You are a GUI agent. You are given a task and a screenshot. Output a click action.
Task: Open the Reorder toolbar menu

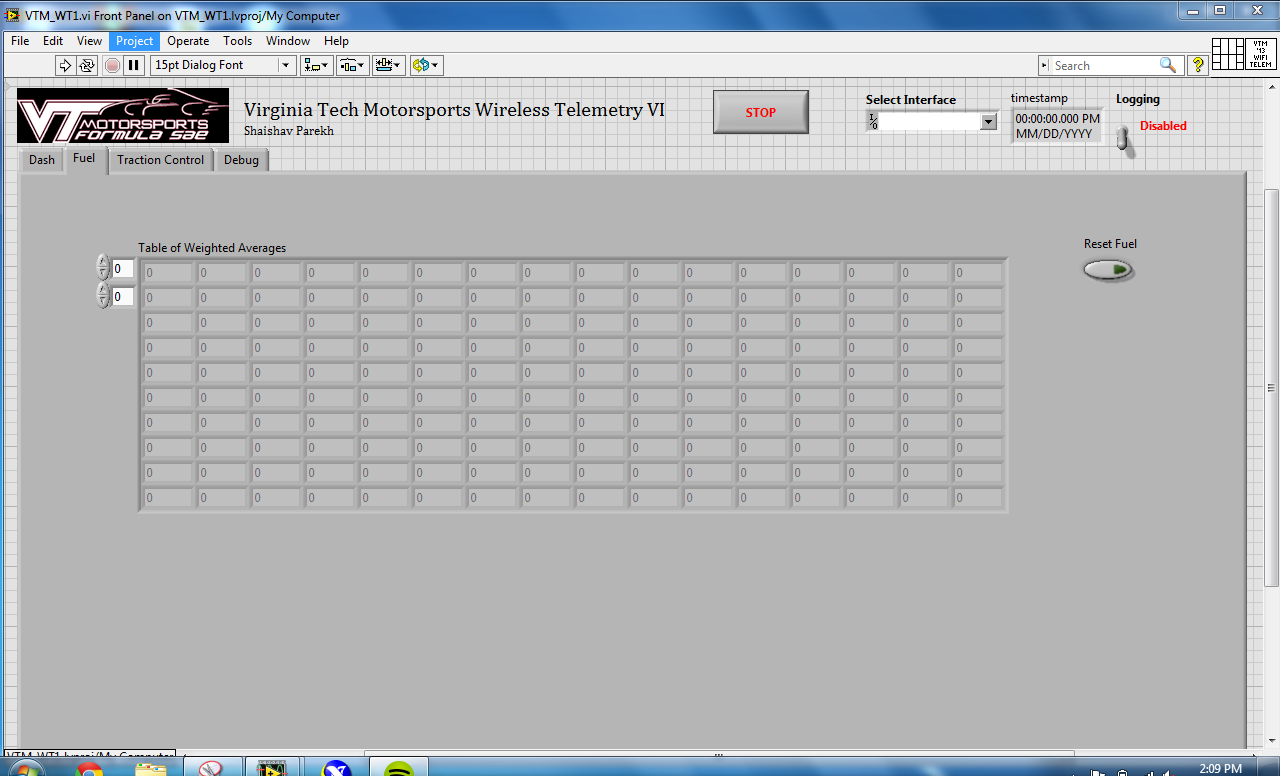pos(426,65)
